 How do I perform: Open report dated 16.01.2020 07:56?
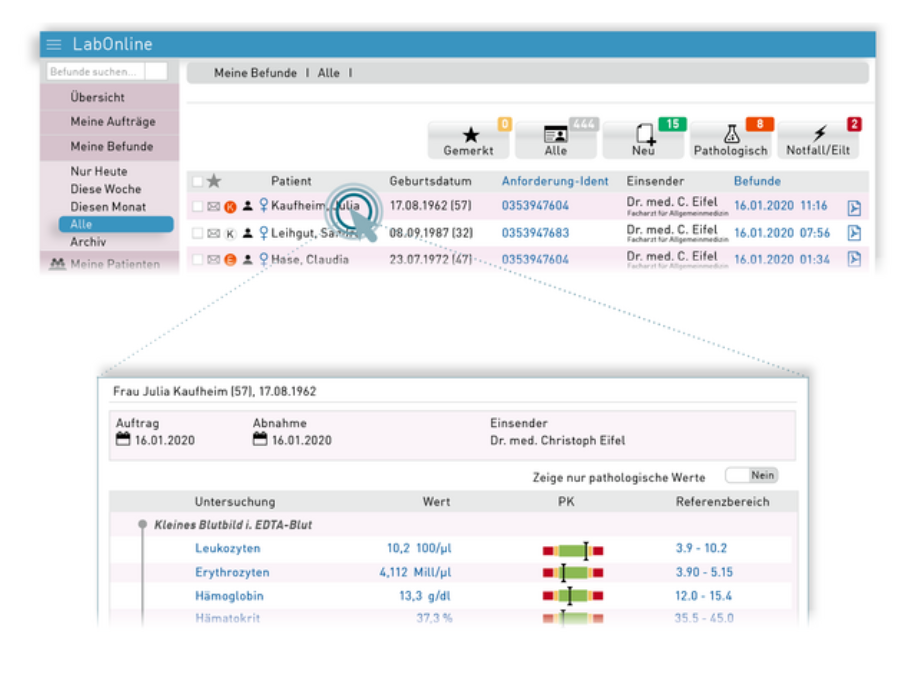coord(782,233)
